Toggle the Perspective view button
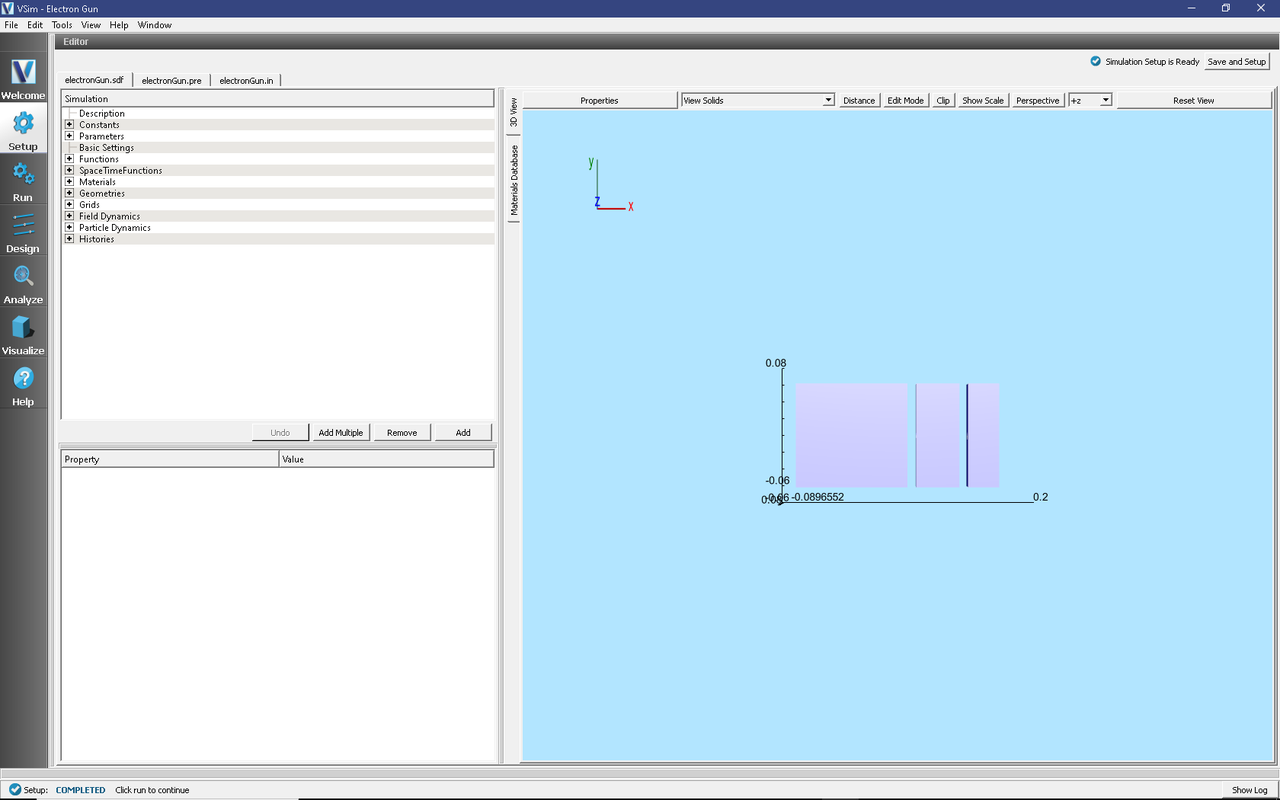Viewport: 1280px width, 800px height. tap(1037, 101)
